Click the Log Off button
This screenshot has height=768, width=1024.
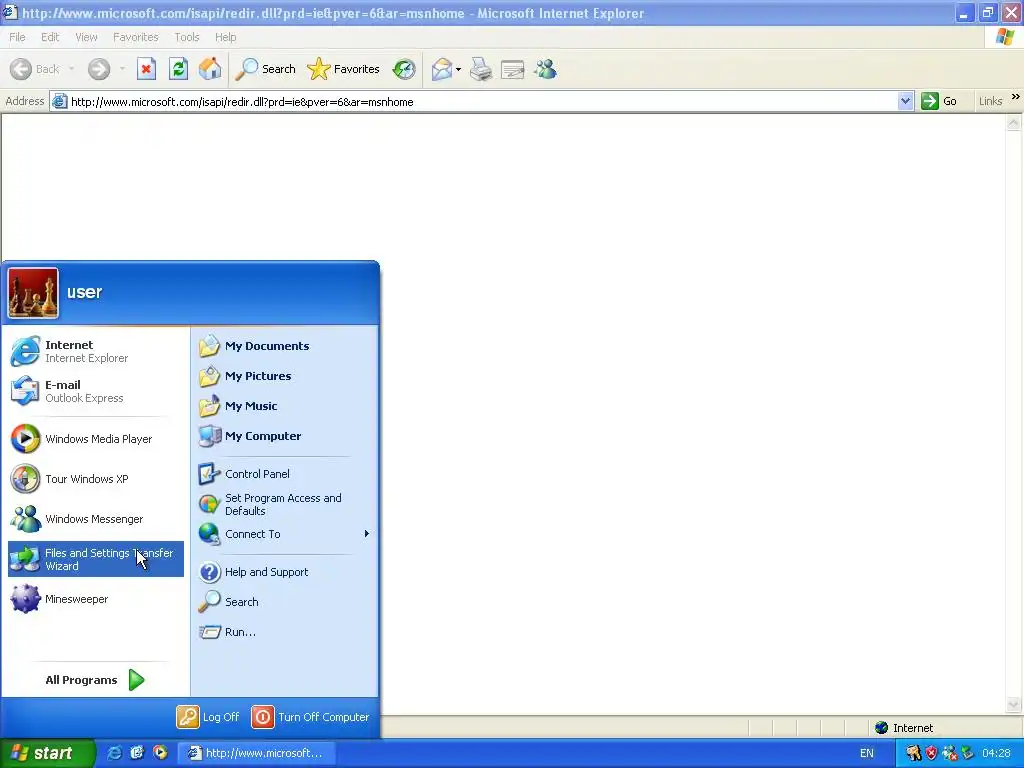point(208,716)
